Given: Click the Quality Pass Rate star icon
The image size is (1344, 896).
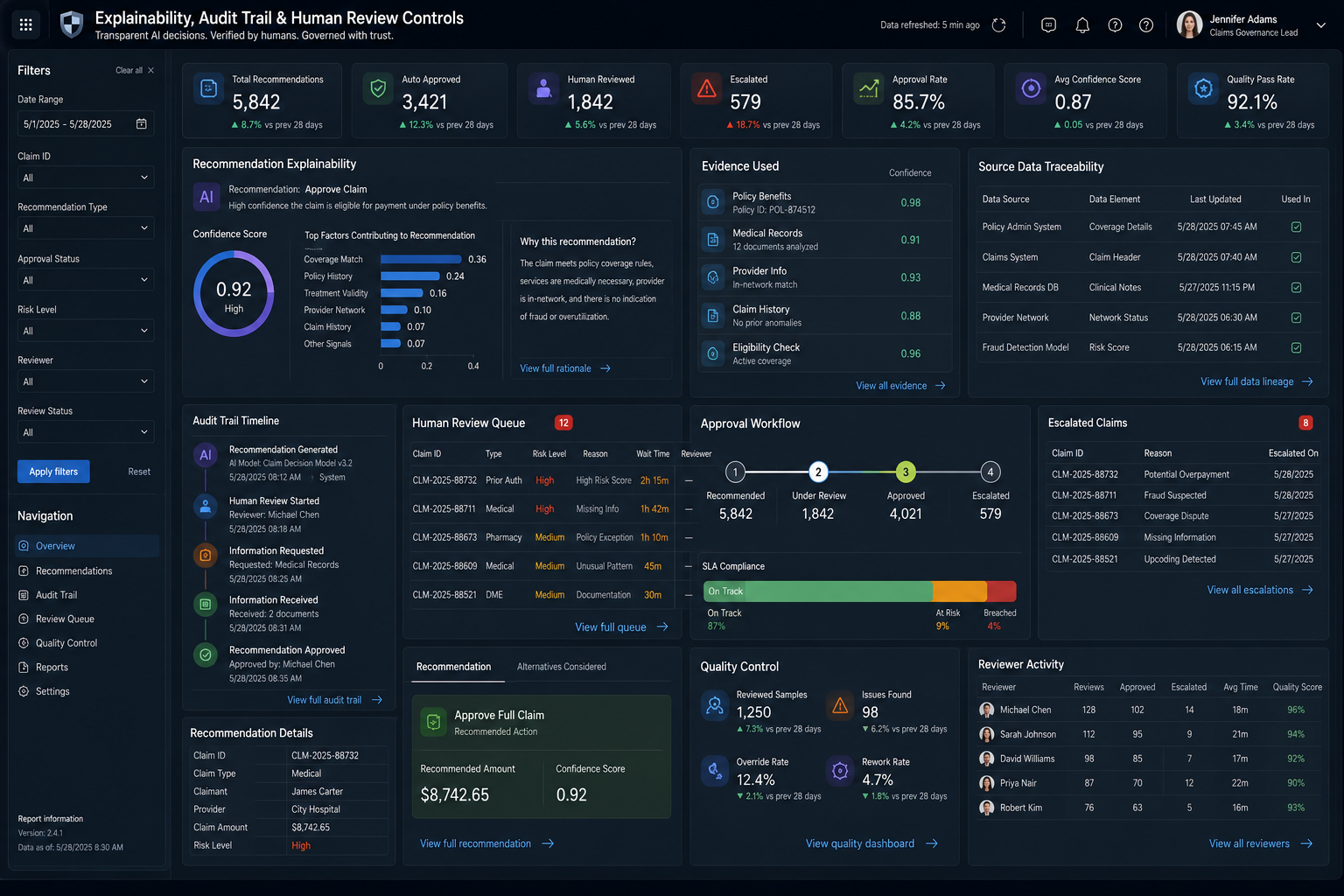Looking at the screenshot, I should [x=1203, y=88].
